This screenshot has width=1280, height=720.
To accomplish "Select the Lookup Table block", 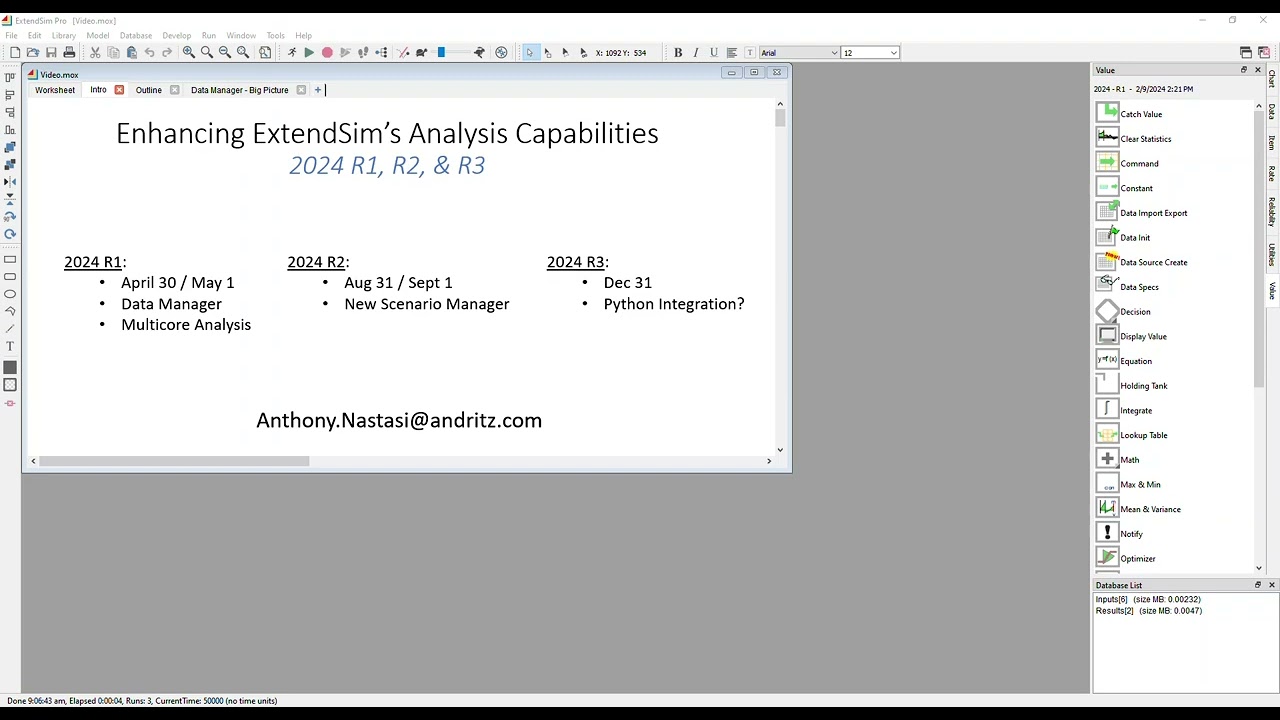I will pos(1144,435).
